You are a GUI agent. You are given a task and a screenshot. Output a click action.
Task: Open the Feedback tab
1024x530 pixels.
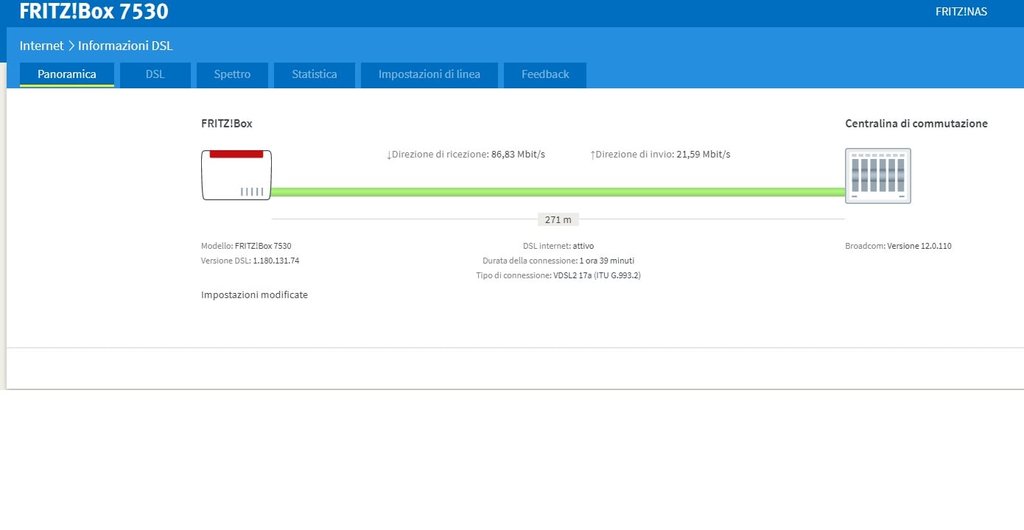point(545,74)
